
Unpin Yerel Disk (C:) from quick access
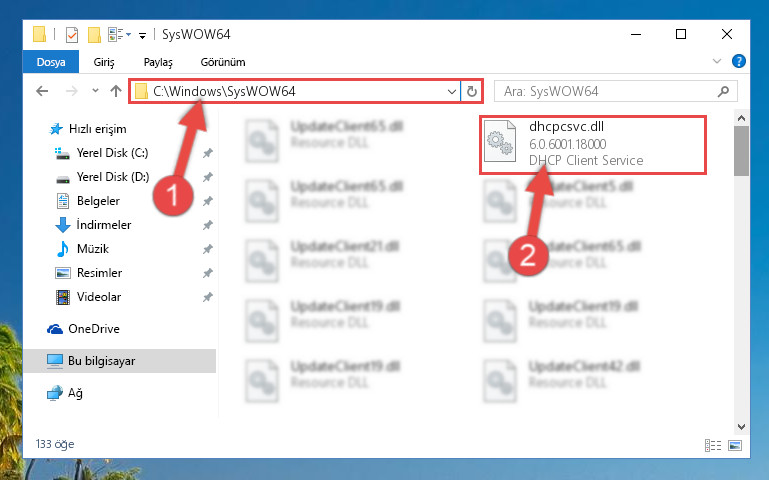point(208,153)
